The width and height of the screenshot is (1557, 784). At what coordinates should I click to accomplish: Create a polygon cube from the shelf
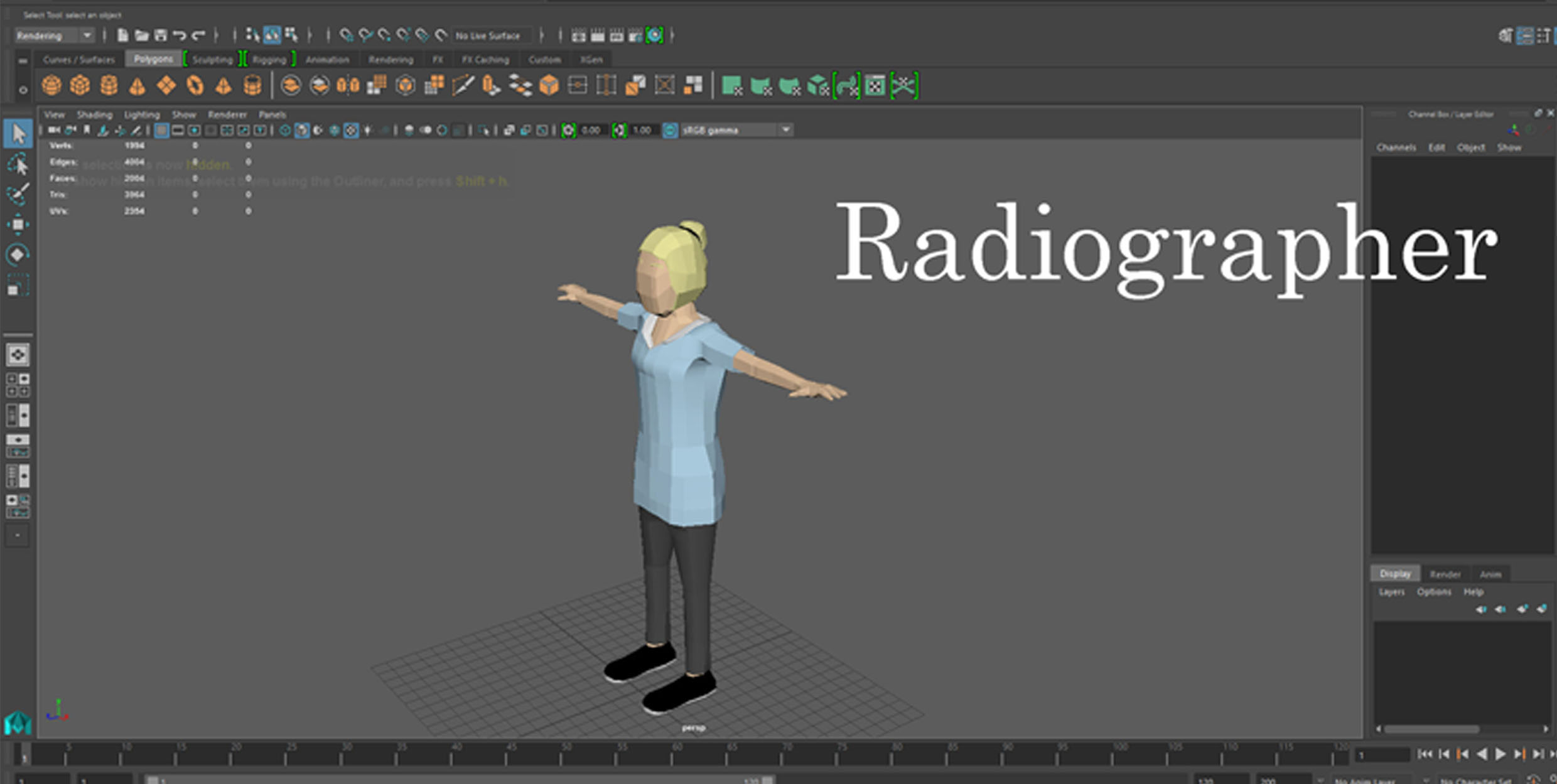tap(80, 85)
